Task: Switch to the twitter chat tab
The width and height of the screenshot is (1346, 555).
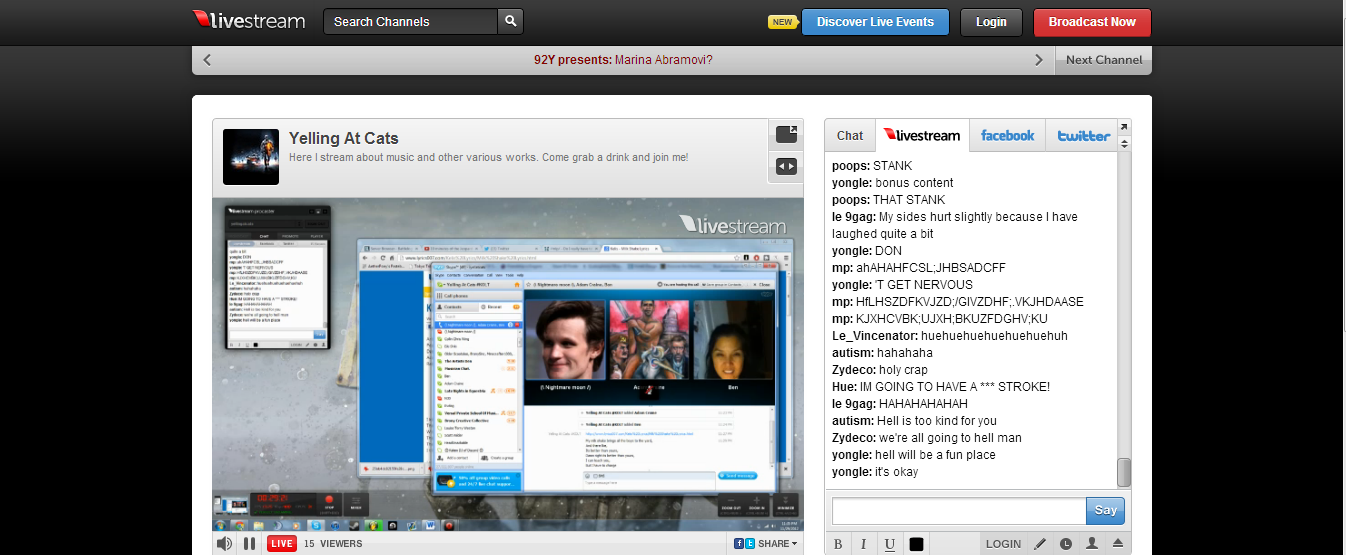Action: click(x=1083, y=135)
